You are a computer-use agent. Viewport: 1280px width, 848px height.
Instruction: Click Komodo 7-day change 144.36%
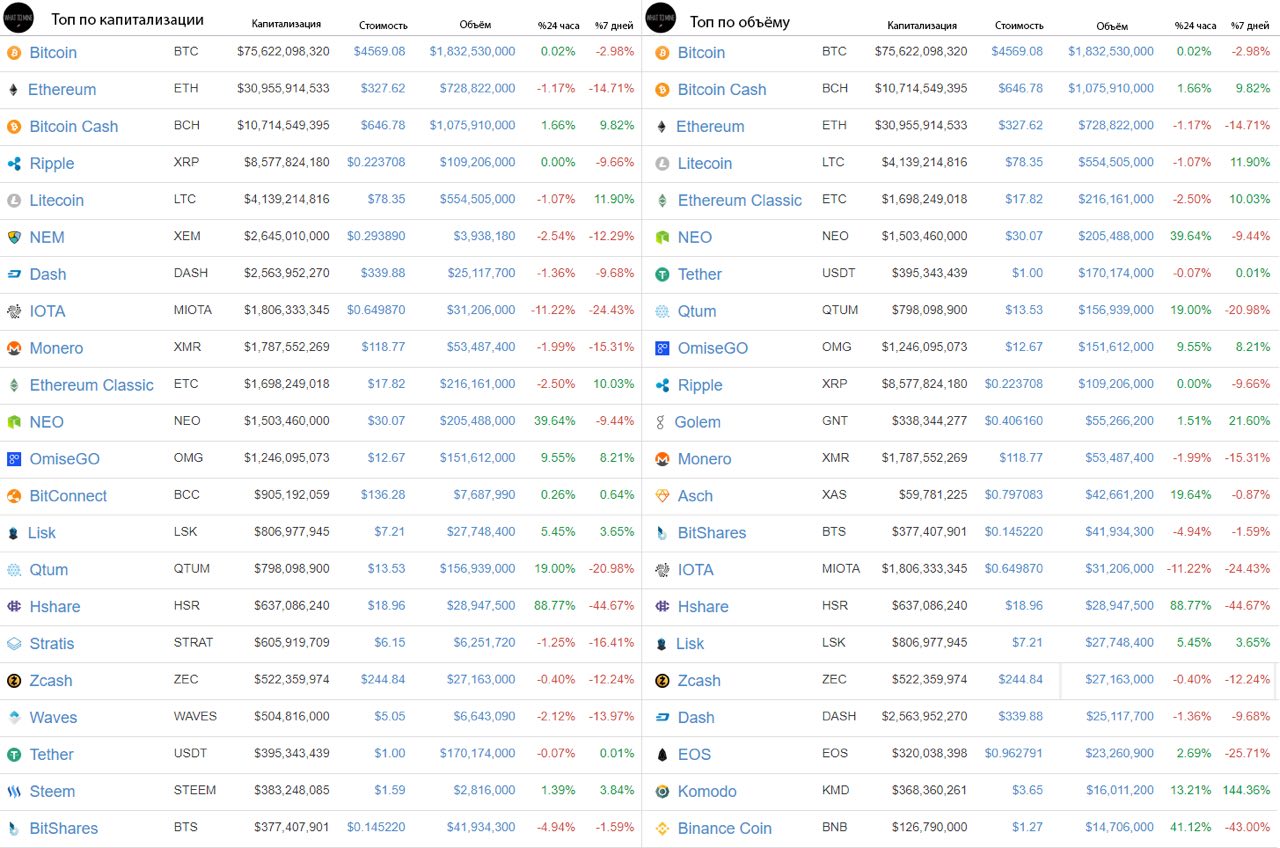1246,791
